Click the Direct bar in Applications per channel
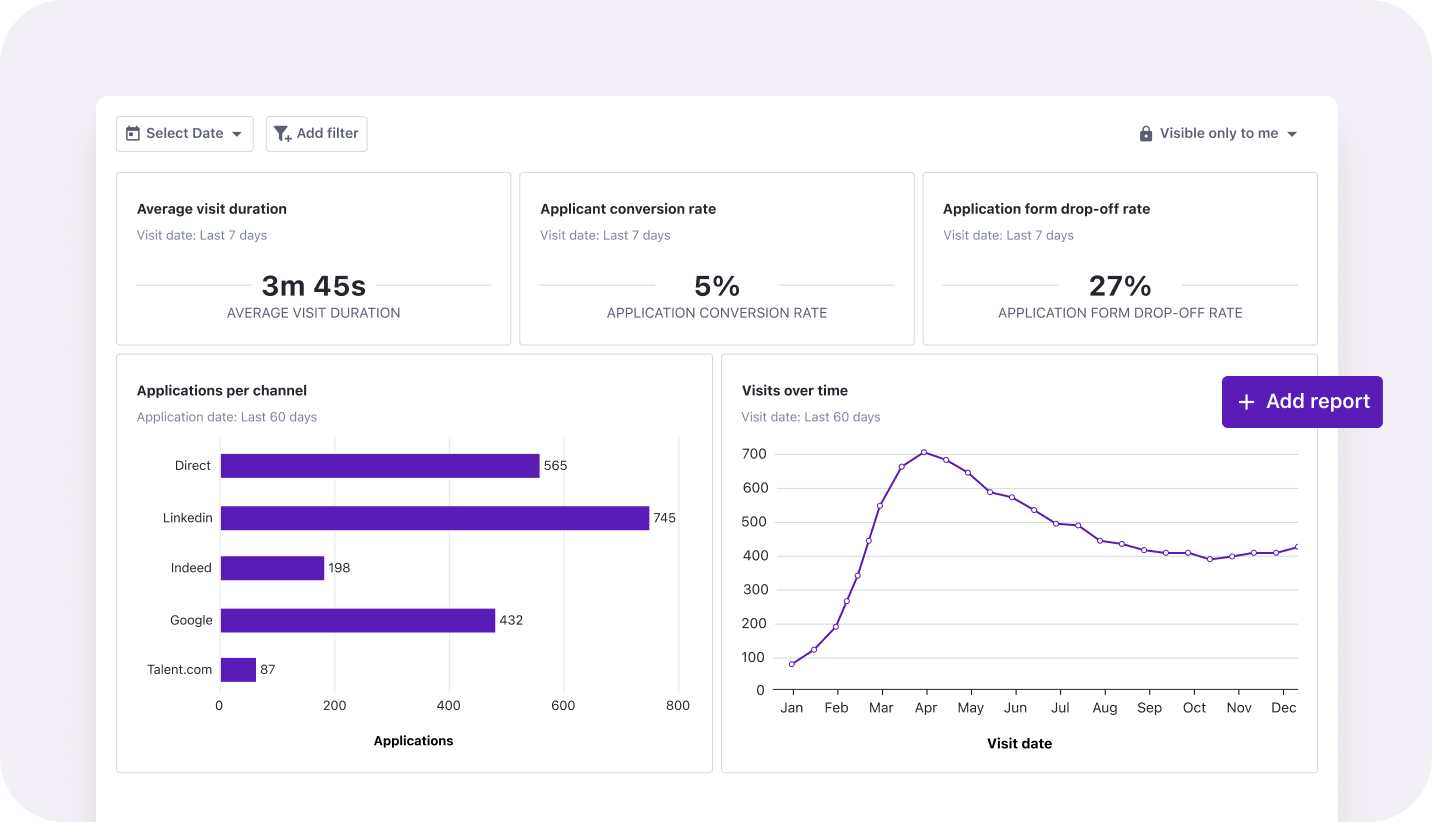The image size is (1432, 822). point(380,465)
